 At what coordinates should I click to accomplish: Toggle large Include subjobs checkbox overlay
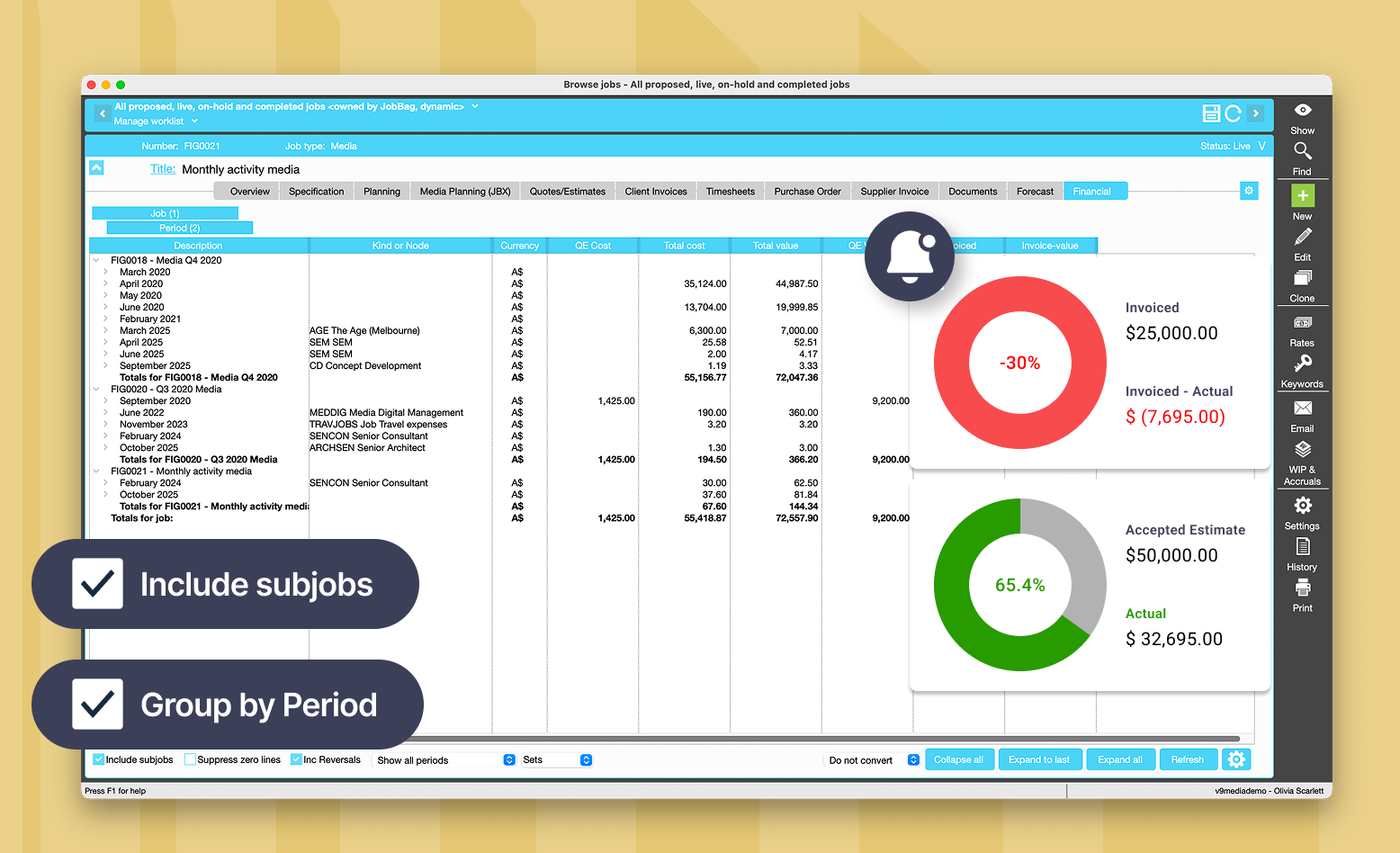click(x=97, y=584)
